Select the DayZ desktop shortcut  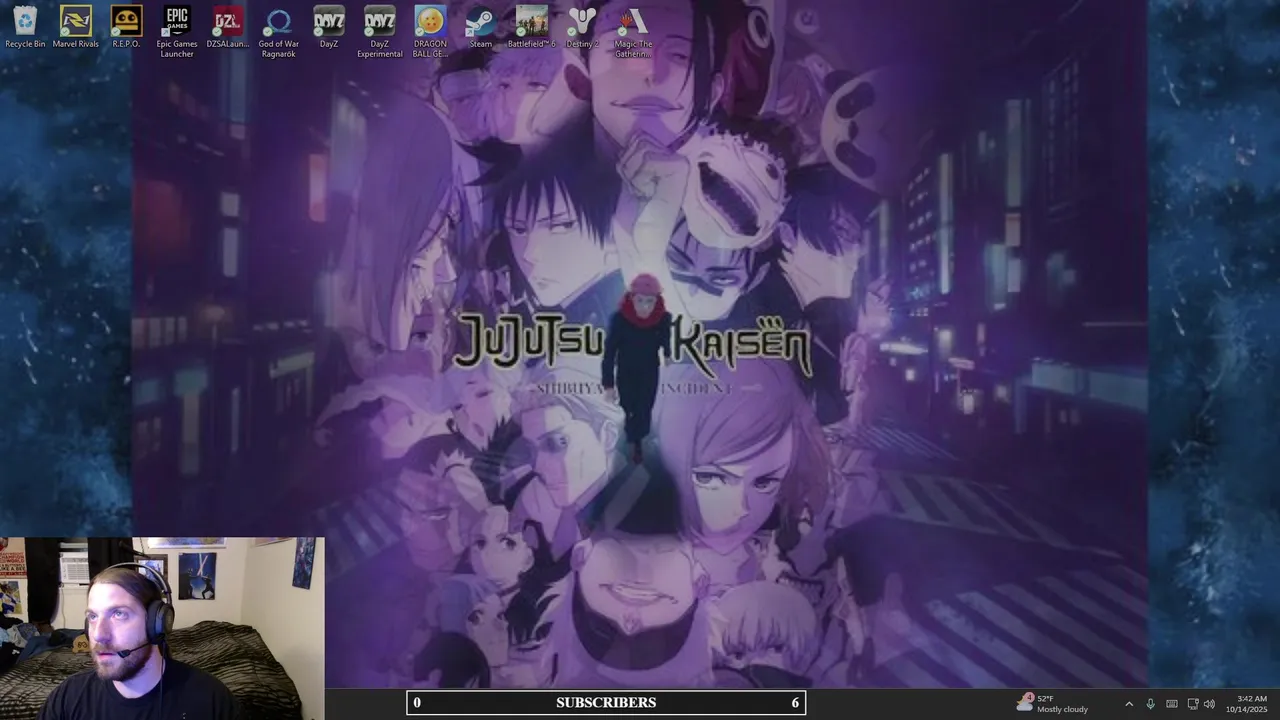coord(329,27)
